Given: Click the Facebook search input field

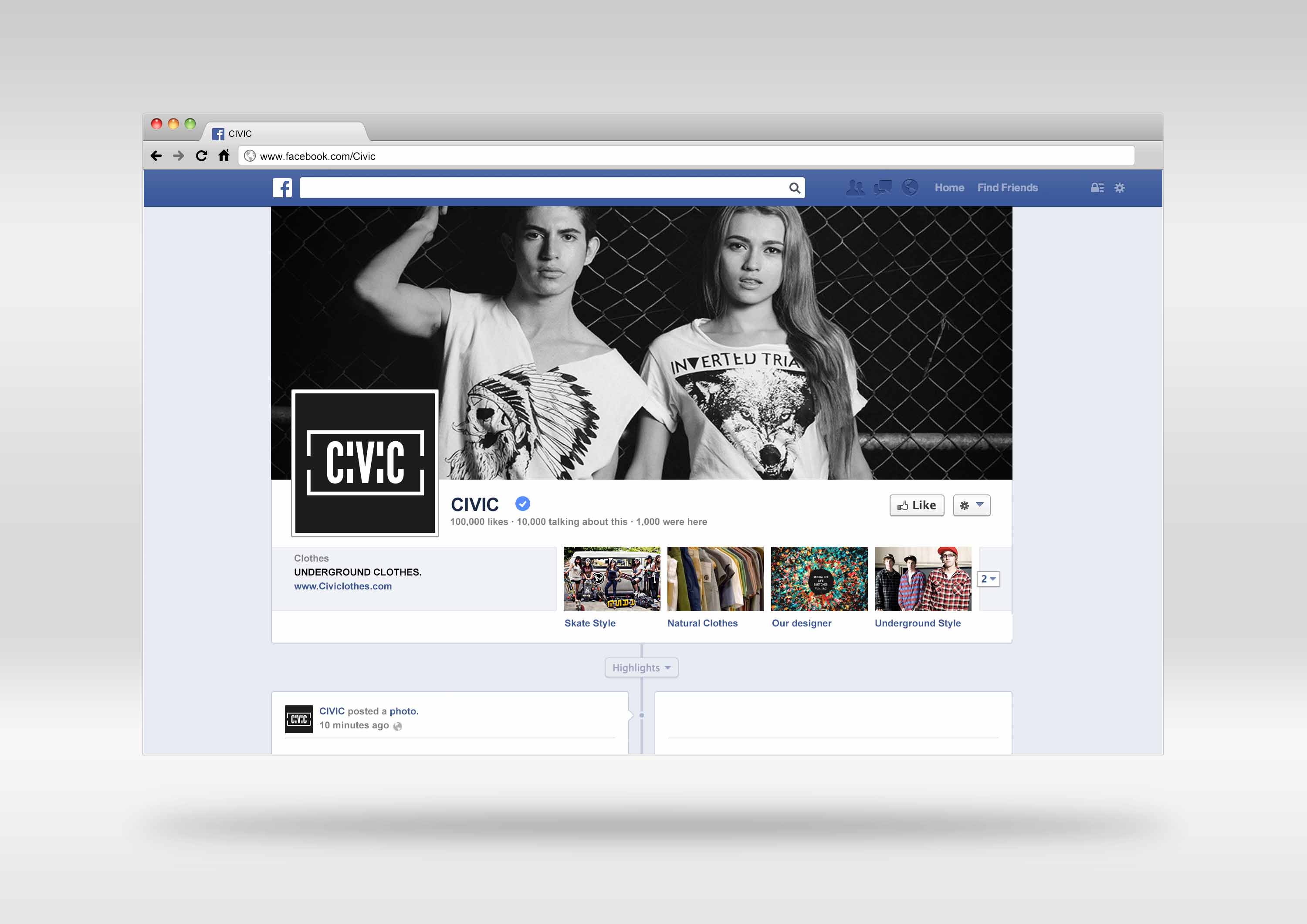Looking at the screenshot, I should 541,188.
